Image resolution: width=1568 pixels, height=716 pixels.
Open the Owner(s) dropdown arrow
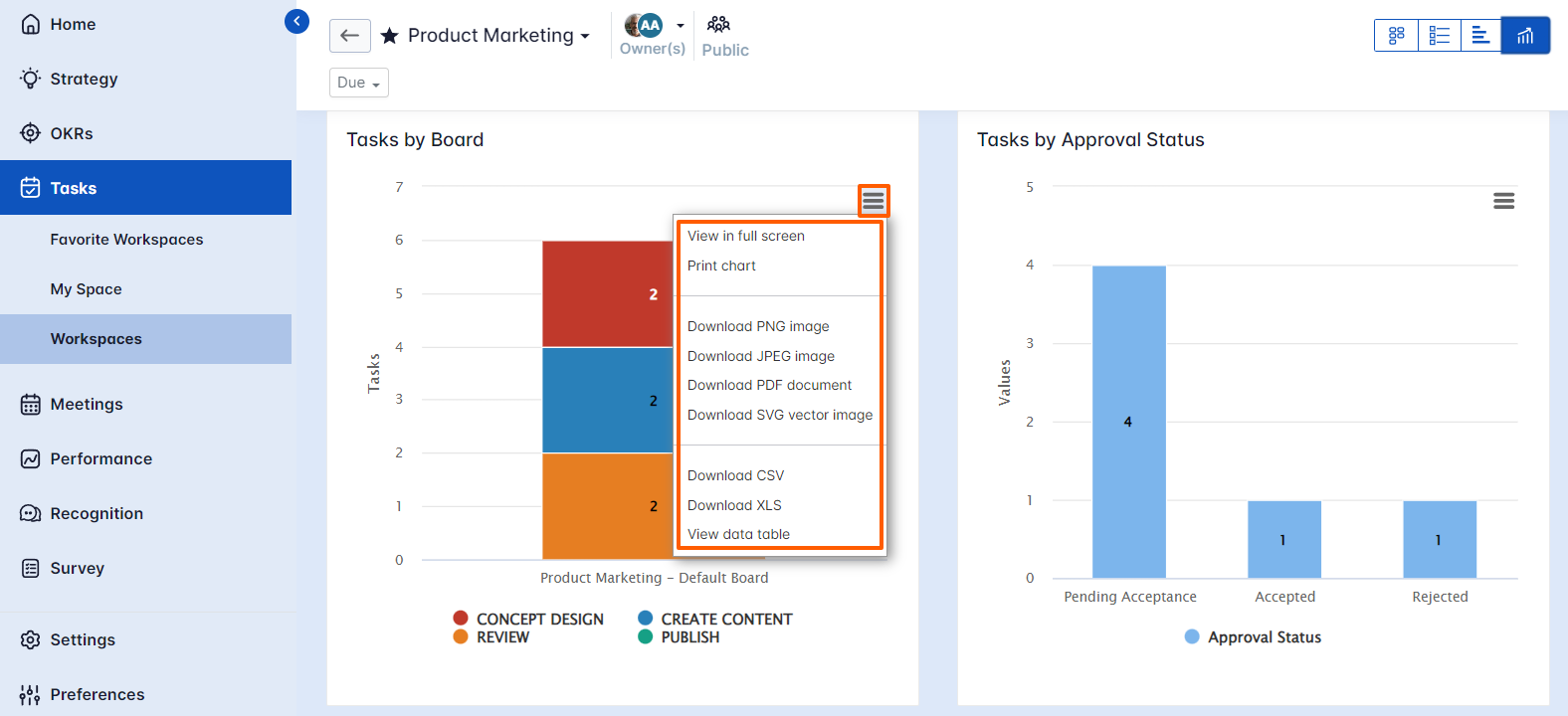click(x=679, y=25)
